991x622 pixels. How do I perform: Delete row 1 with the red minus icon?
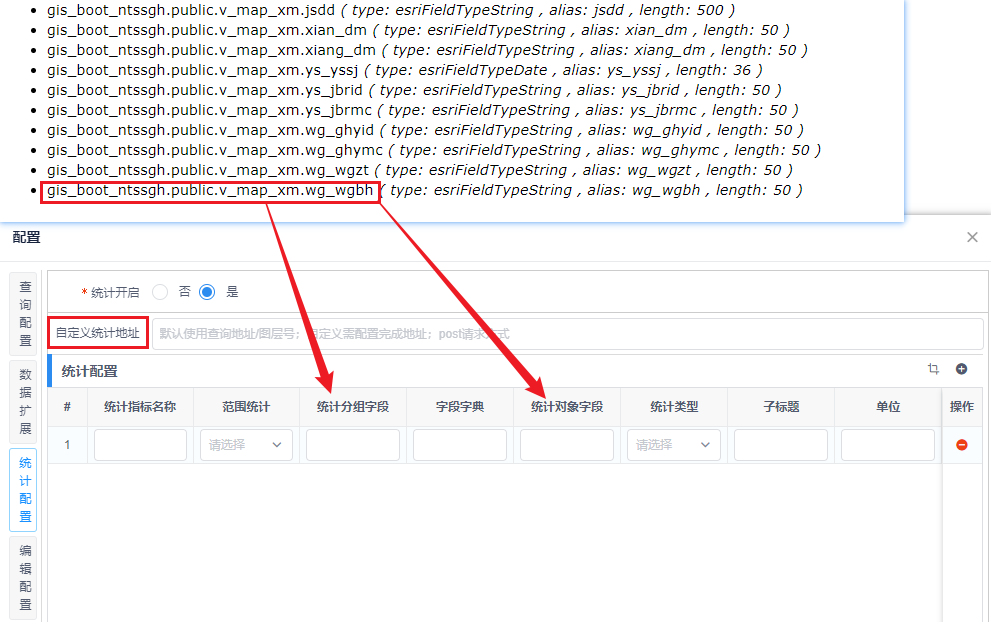[x=962, y=445]
